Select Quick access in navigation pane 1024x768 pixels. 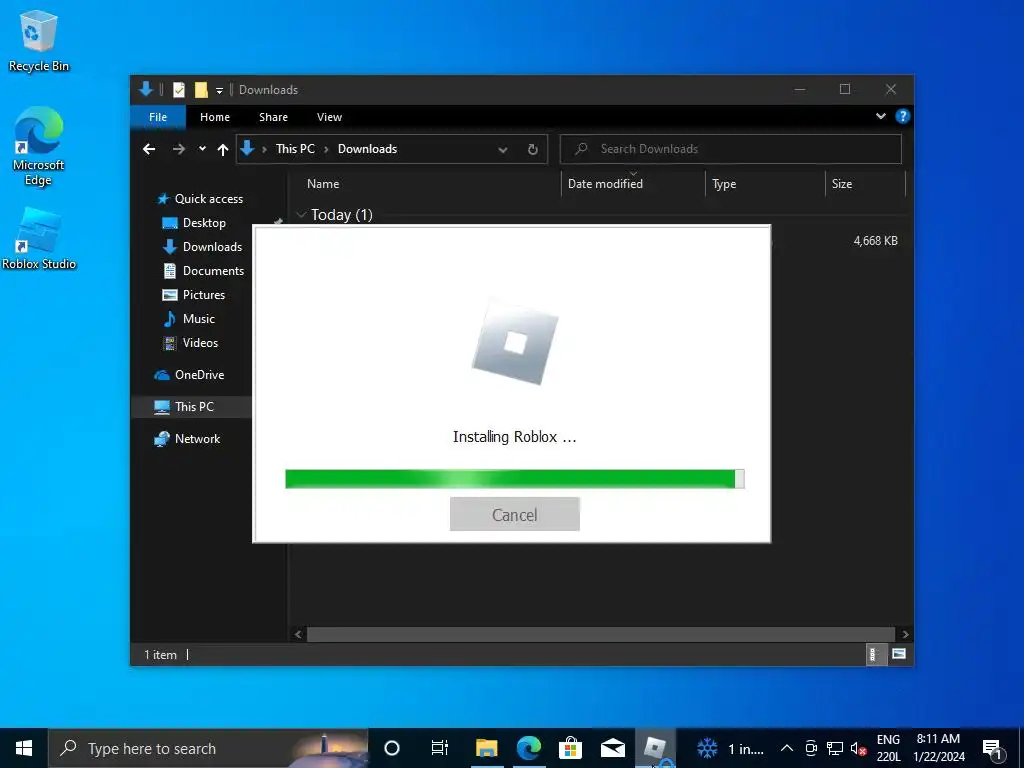pos(200,199)
